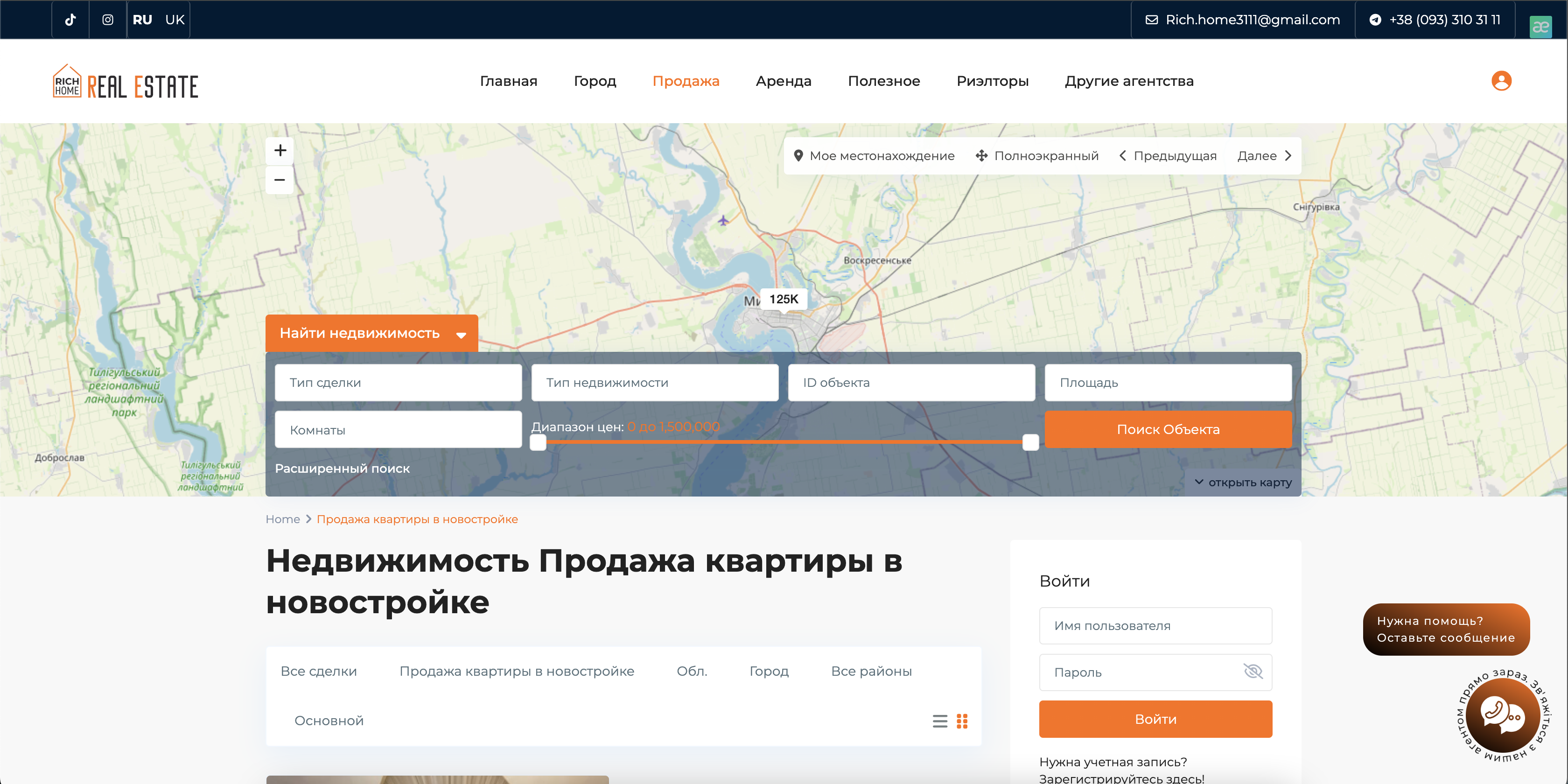Zoom in on the map
This screenshot has height=784, width=1568.
280,150
